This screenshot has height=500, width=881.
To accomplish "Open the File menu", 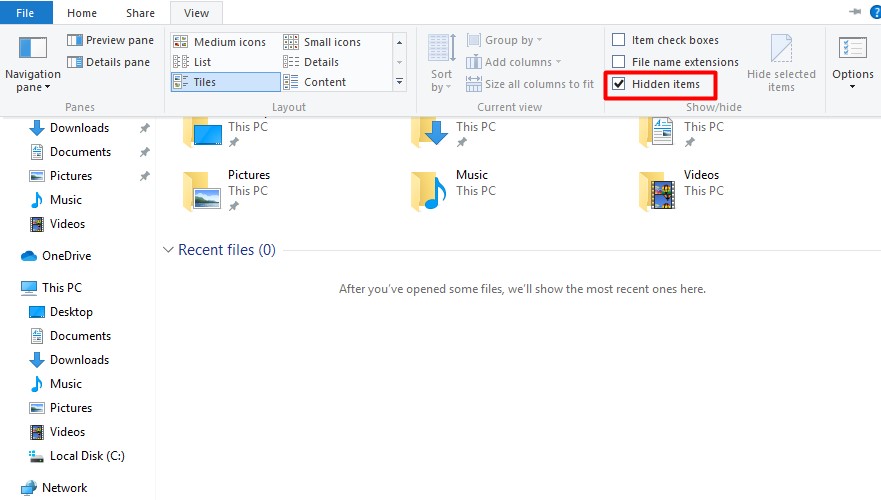I will tap(25, 12).
